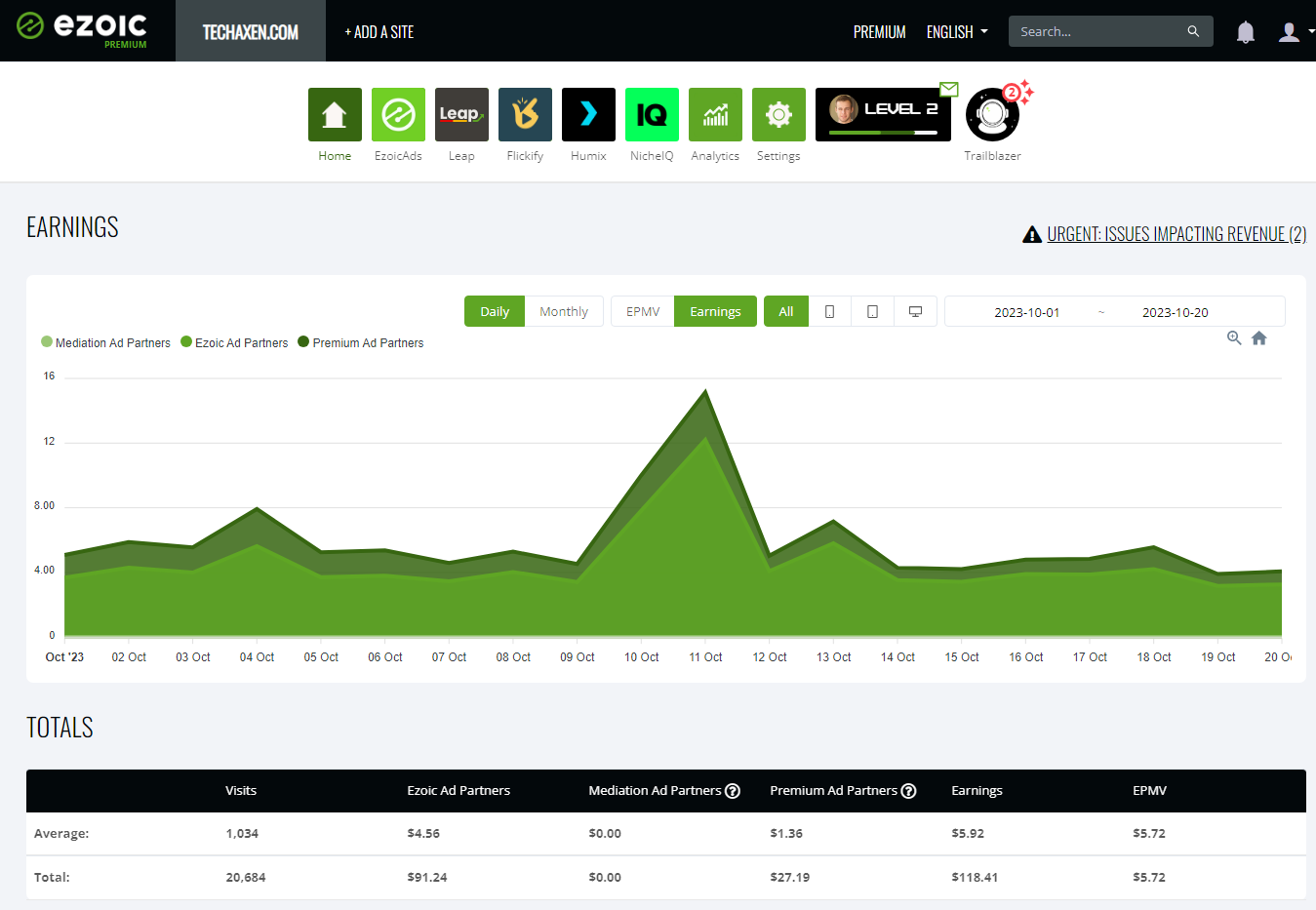Screen dimensions: 1316x910
Task: Click the Visits column header
Action: (x=241, y=791)
